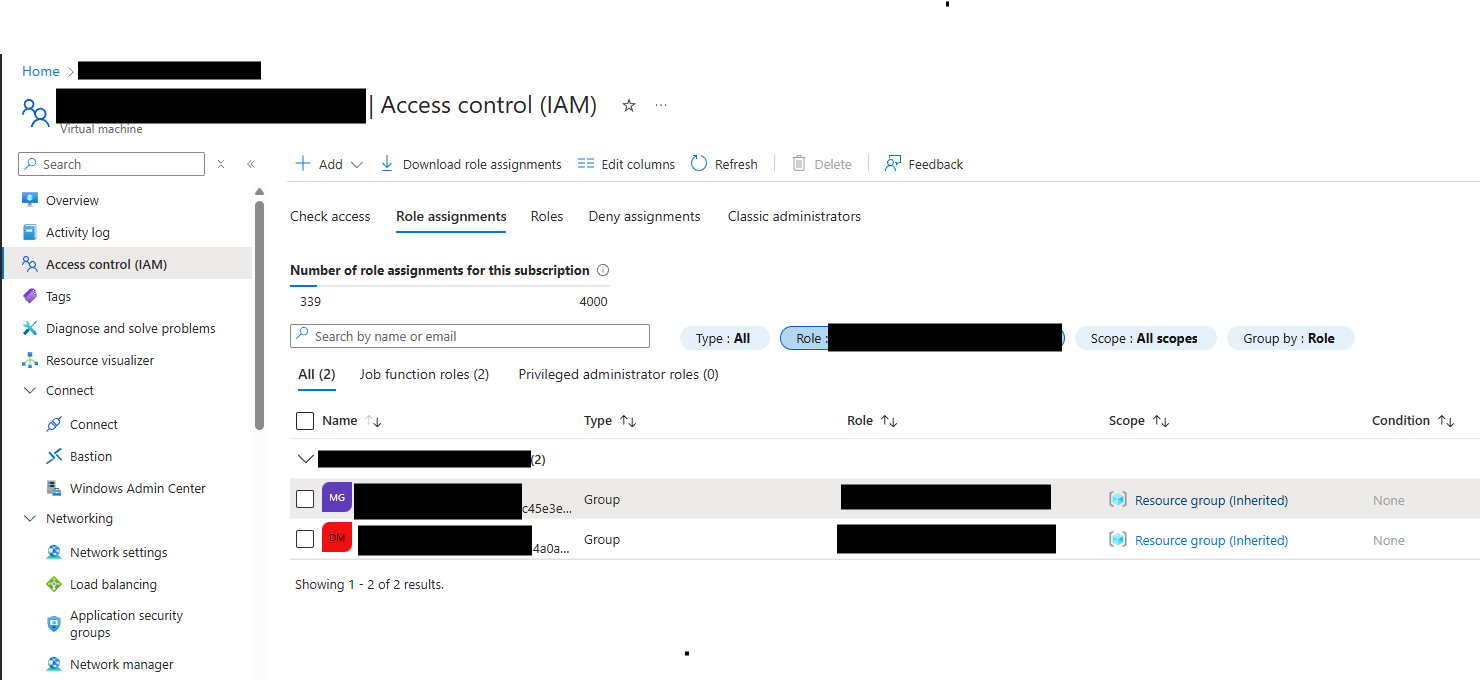Image resolution: width=1480 pixels, height=680 pixels.
Task: Click the Resource visualizer icon
Action: tap(30, 360)
